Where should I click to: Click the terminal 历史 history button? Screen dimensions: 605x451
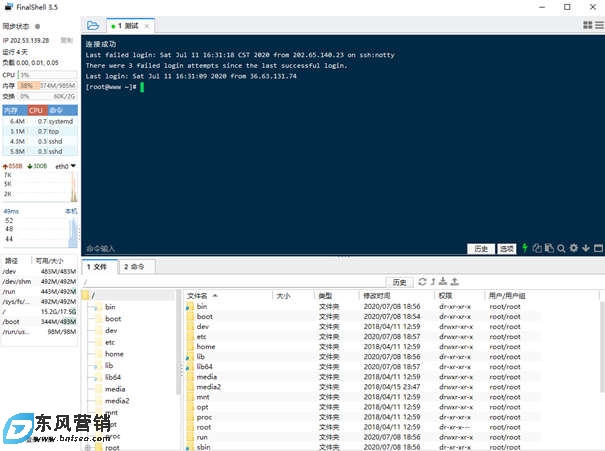(x=481, y=248)
